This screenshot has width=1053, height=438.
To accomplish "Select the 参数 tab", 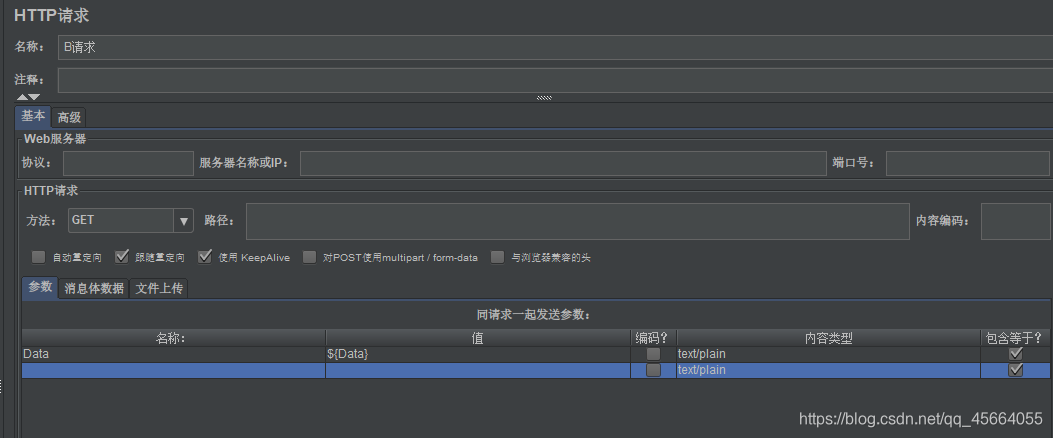I will click(40, 287).
